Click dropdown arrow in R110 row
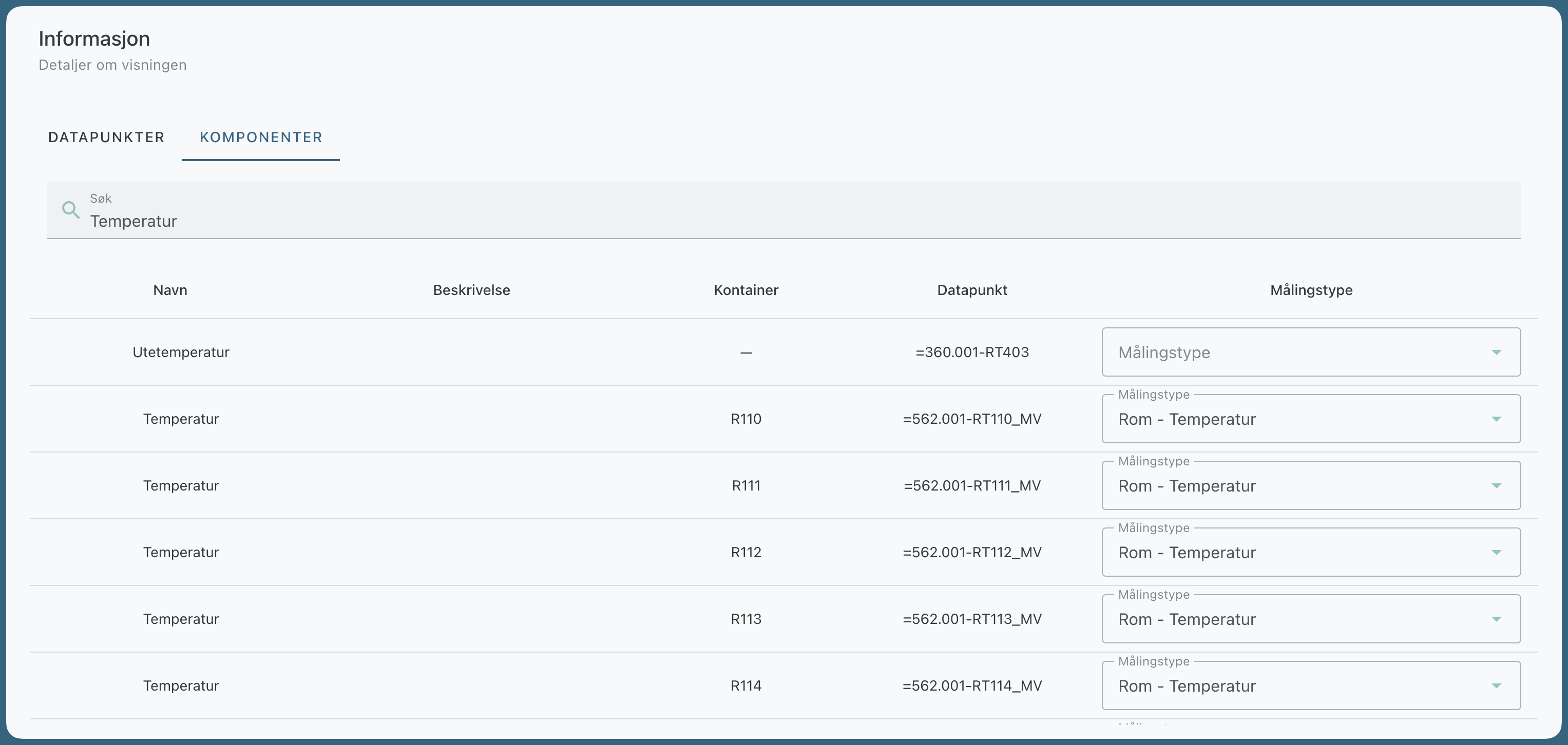 pos(1496,419)
